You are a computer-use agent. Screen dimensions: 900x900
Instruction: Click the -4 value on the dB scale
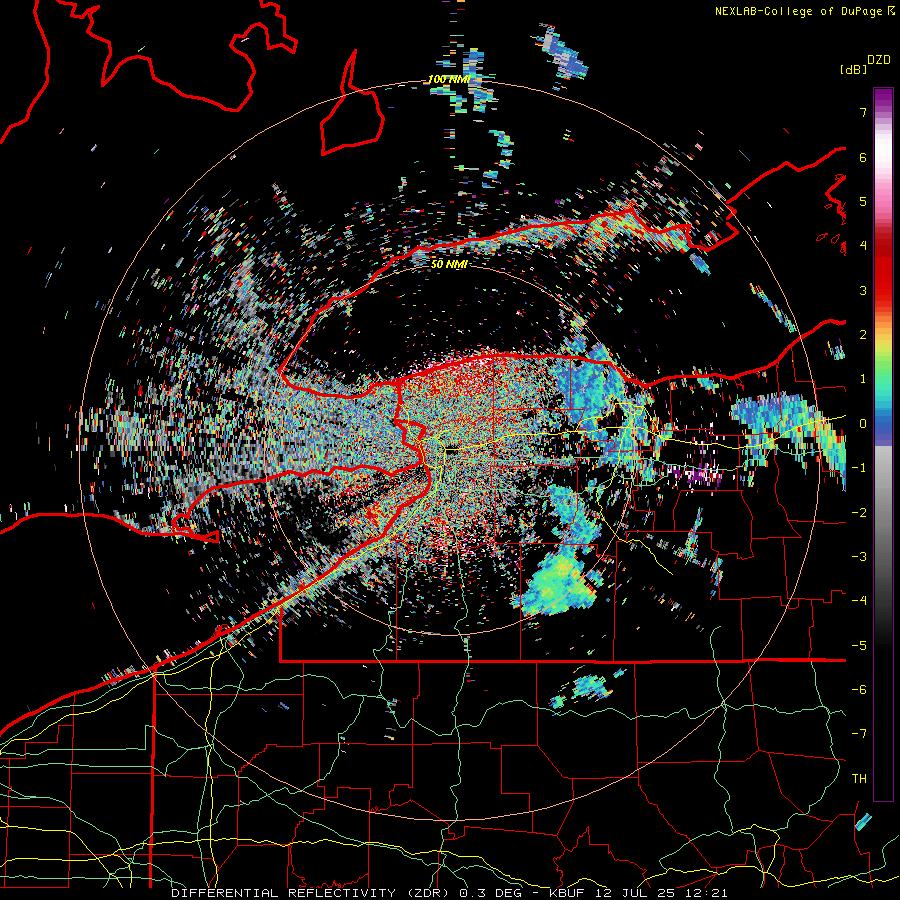pyautogui.click(x=859, y=601)
